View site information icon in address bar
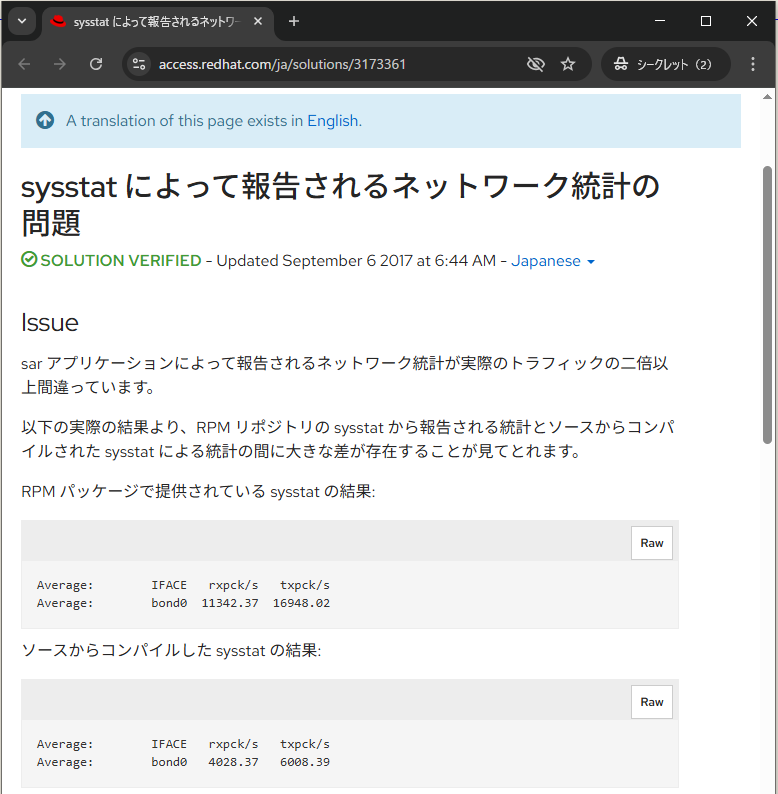Image resolution: width=778 pixels, height=794 pixels. click(x=139, y=64)
